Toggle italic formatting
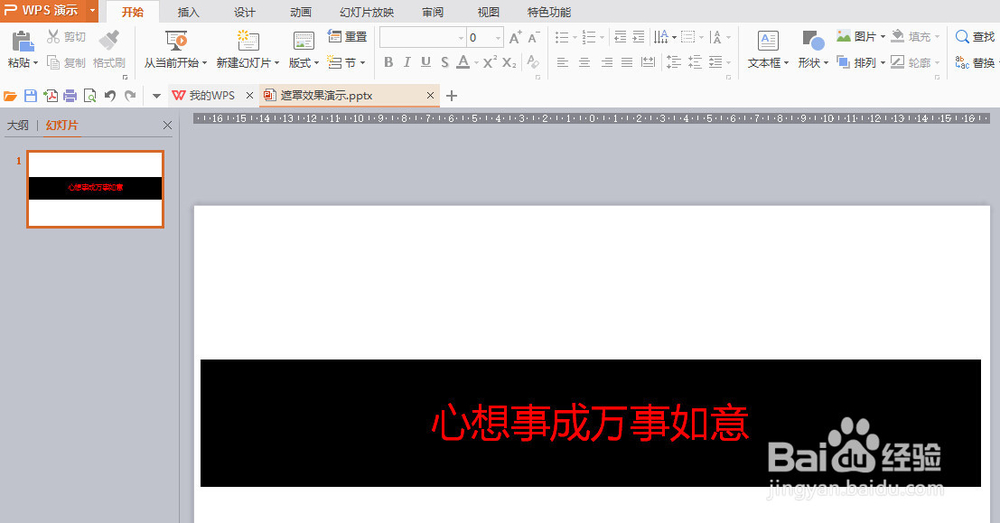1000x523 pixels. [x=407, y=63]
